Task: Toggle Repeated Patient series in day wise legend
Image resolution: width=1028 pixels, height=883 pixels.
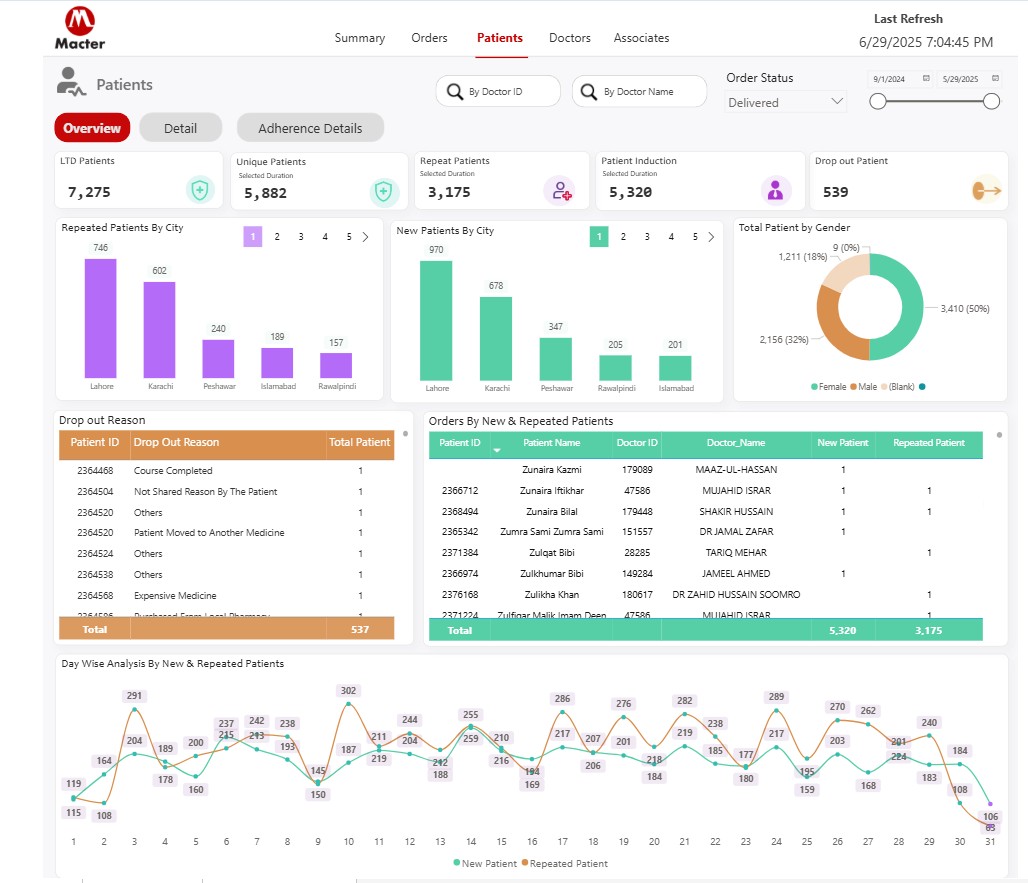Action: coord(565,863)
